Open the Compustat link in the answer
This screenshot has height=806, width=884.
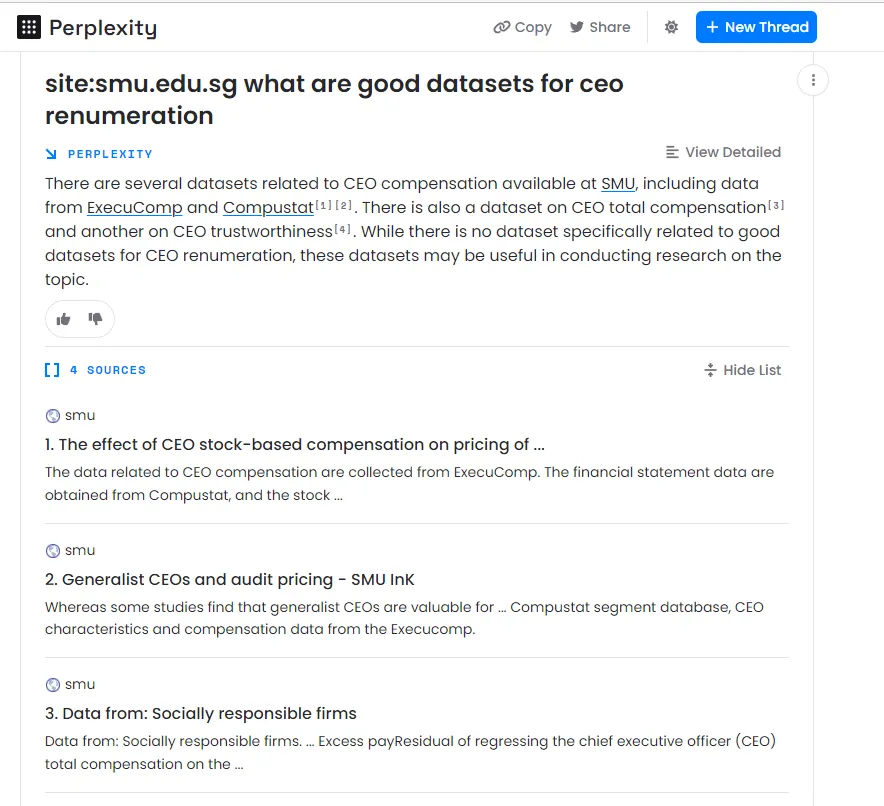click(268, 207)
